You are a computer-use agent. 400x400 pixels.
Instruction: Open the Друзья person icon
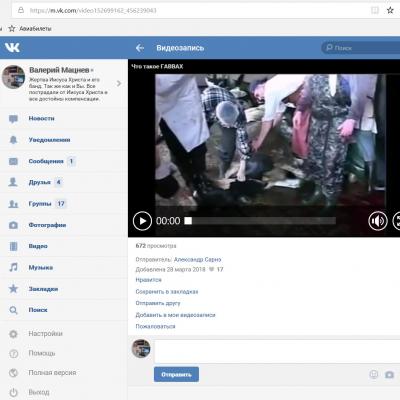coord(13,182)
